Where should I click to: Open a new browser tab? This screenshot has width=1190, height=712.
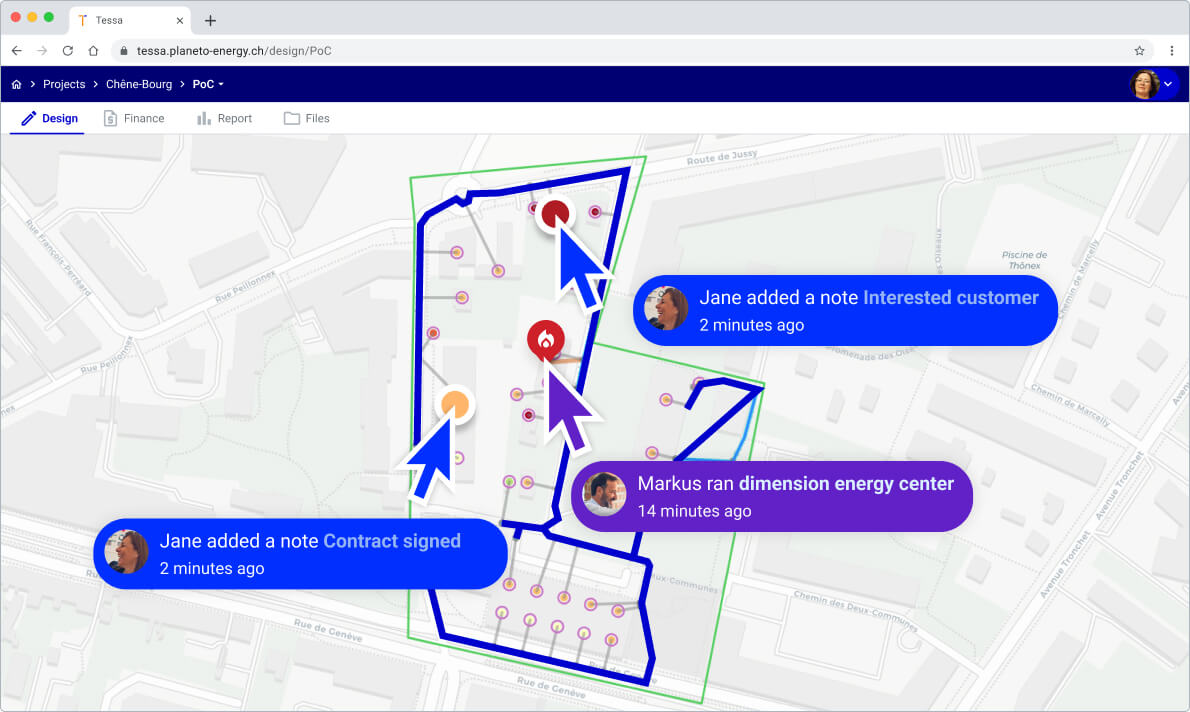(210, 20)
